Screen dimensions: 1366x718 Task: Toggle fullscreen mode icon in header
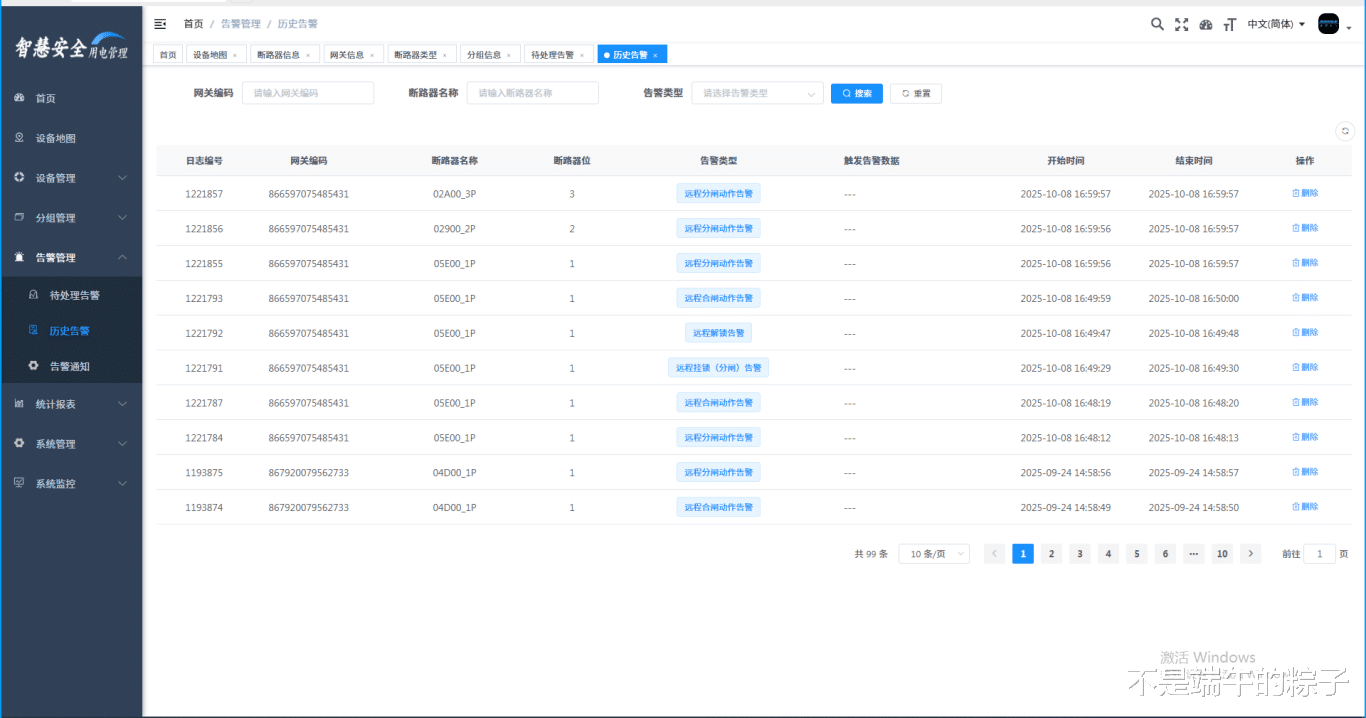1181,24
